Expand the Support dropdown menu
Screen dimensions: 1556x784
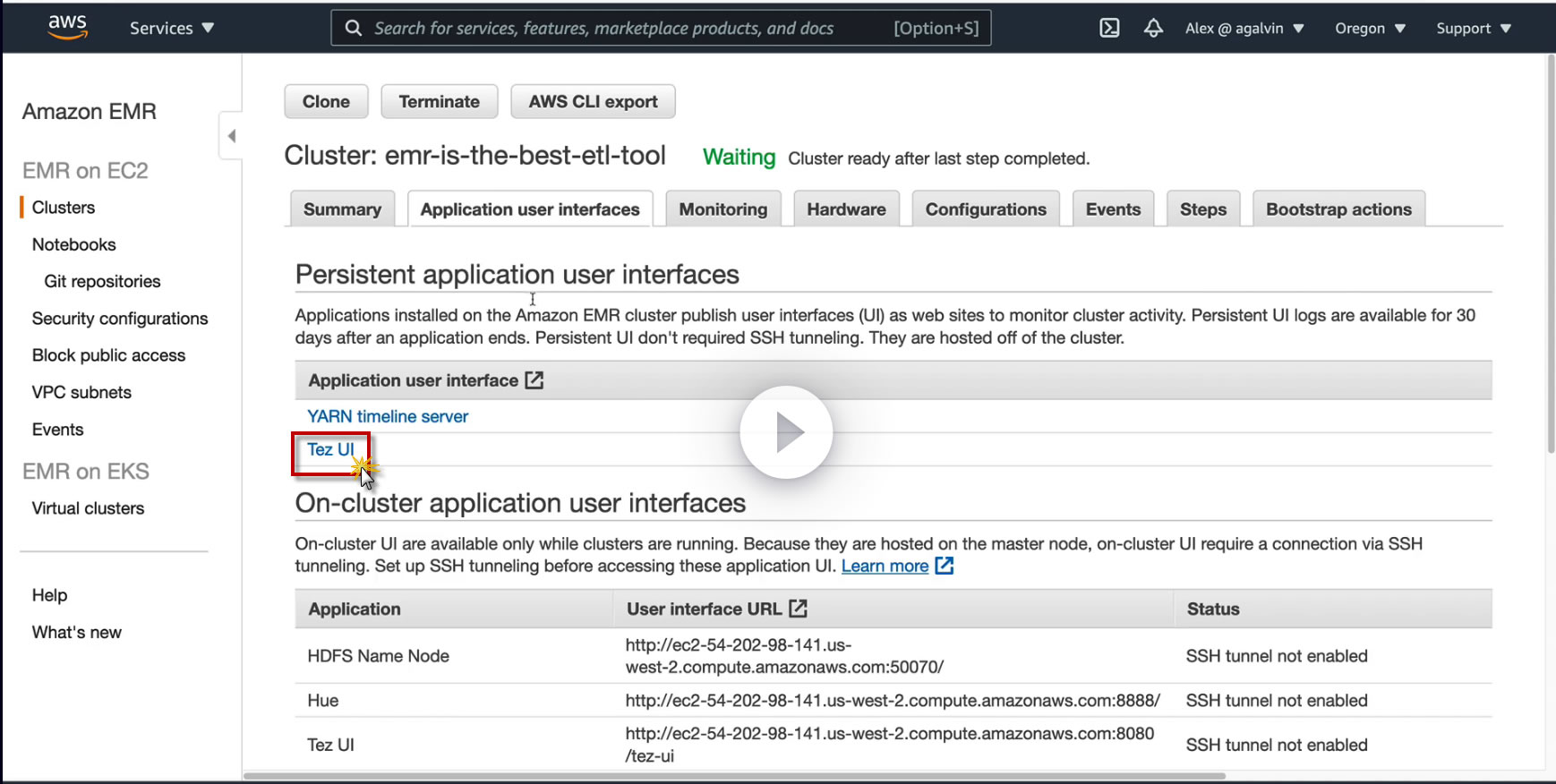coord(1473,28)
